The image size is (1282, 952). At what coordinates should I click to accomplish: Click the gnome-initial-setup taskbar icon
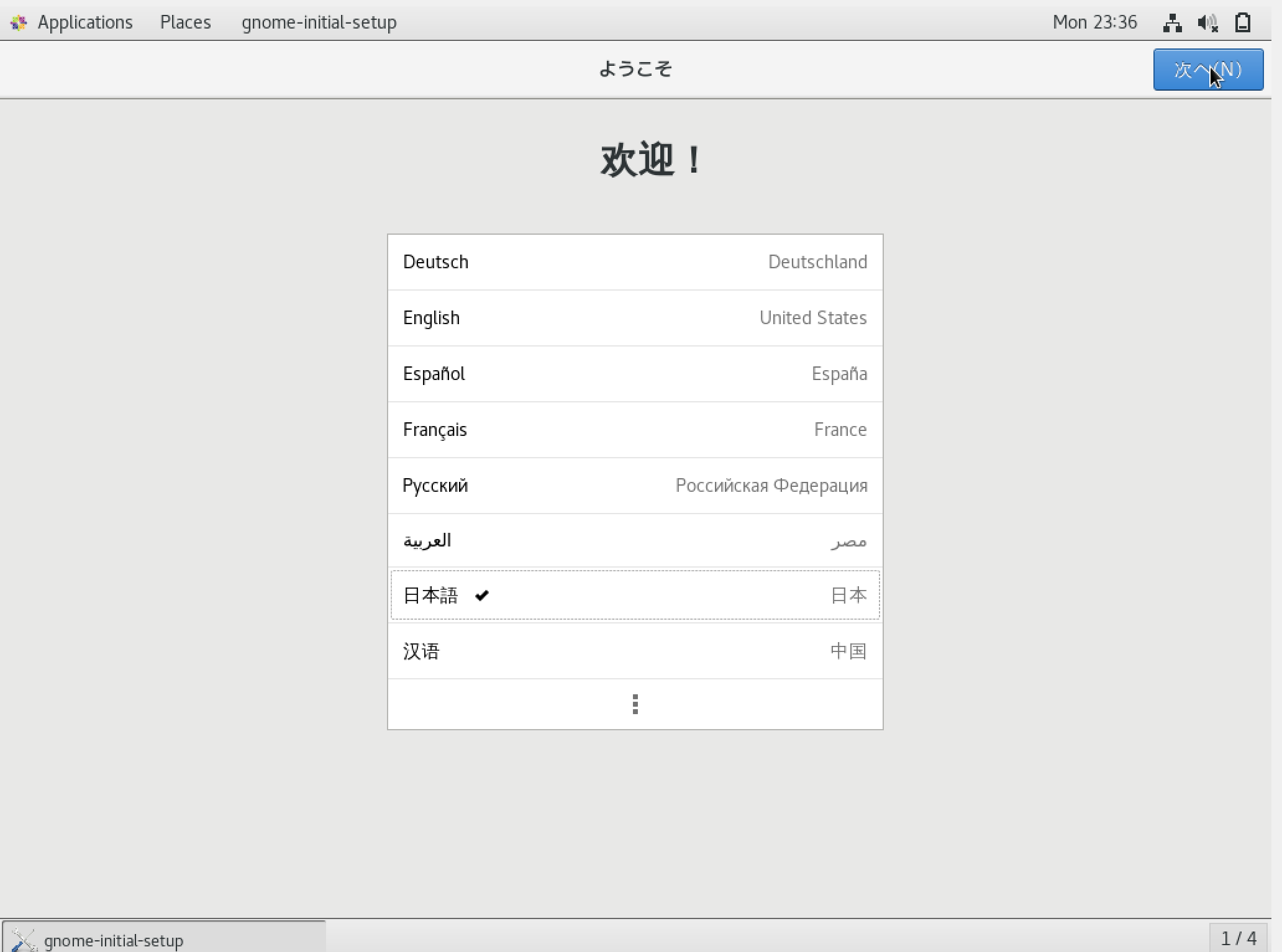(24, 940)
